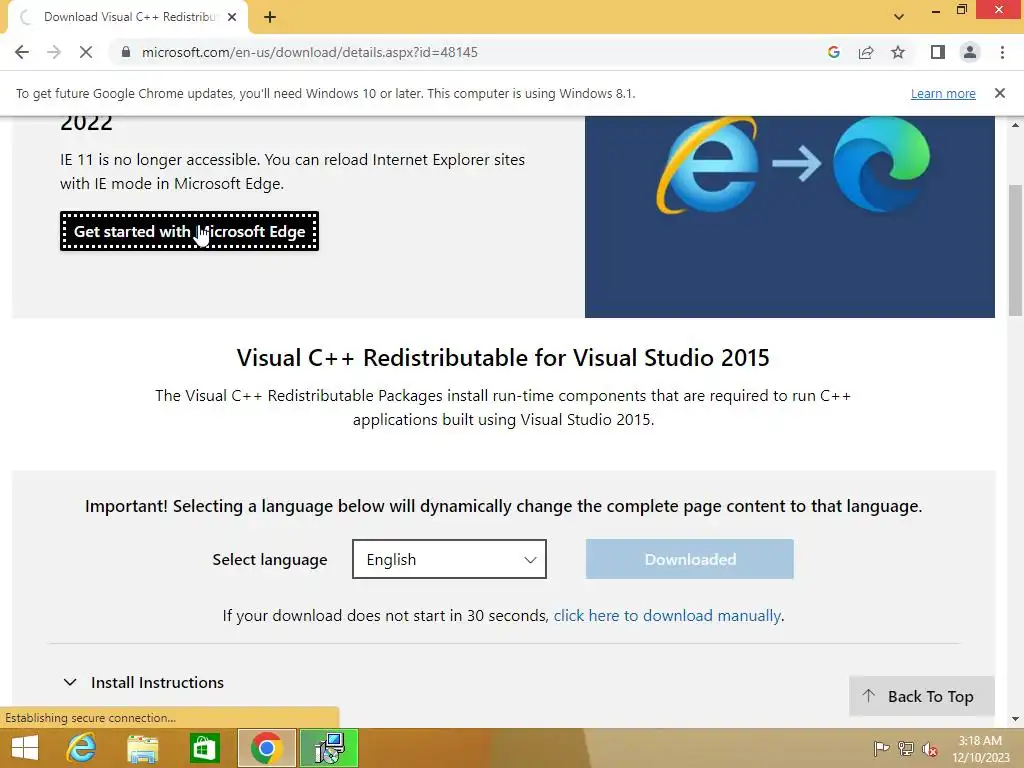Image resolution: width=1024 pixels, height=768 pixels.
Task: Open File Explorer from the taskbar
Action: tap(142, 748)
